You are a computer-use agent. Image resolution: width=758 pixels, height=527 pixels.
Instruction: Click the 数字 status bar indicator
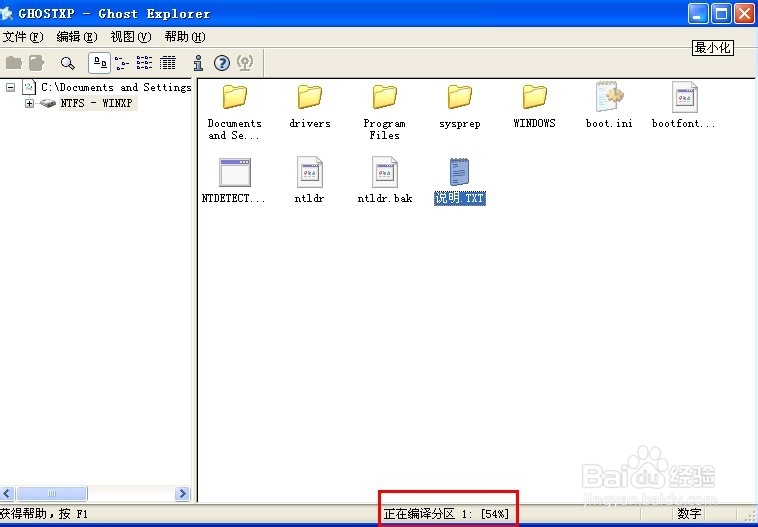[x=689, y=513]
